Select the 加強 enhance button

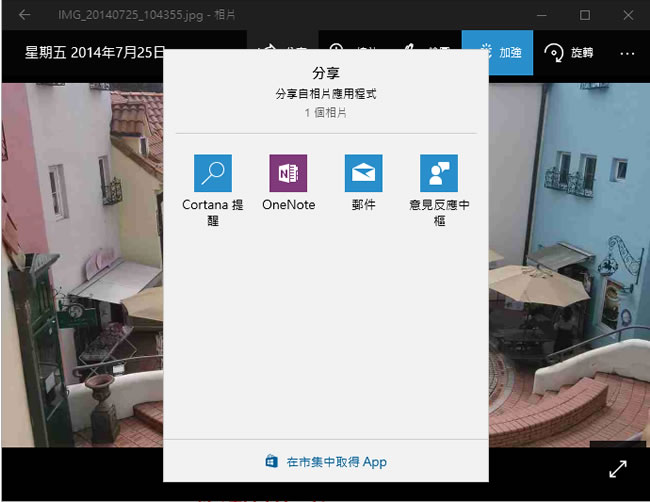497,52
